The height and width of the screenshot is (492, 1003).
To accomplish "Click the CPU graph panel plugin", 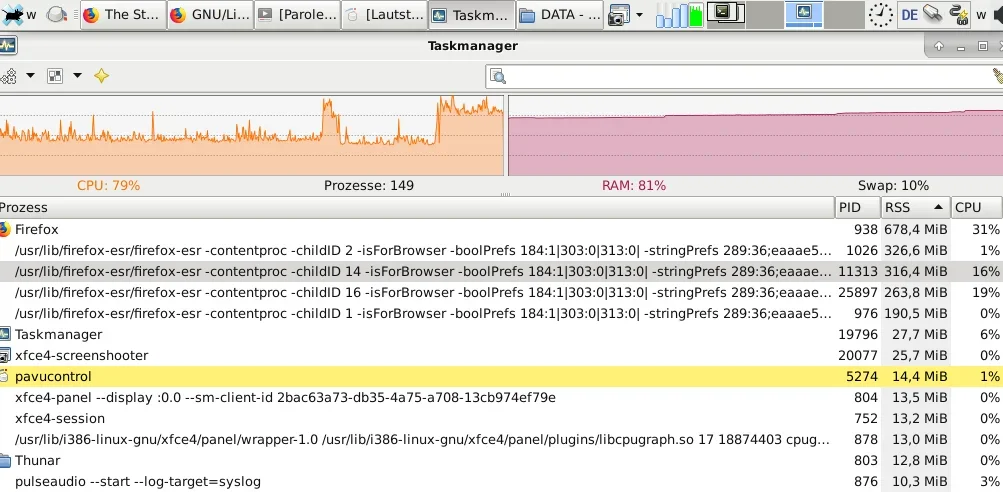I will point(679,15).
